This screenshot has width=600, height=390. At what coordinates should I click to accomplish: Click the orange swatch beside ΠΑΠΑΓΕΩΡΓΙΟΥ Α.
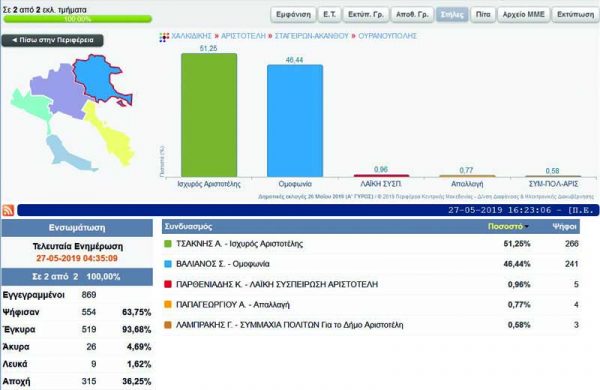(168, 305)
